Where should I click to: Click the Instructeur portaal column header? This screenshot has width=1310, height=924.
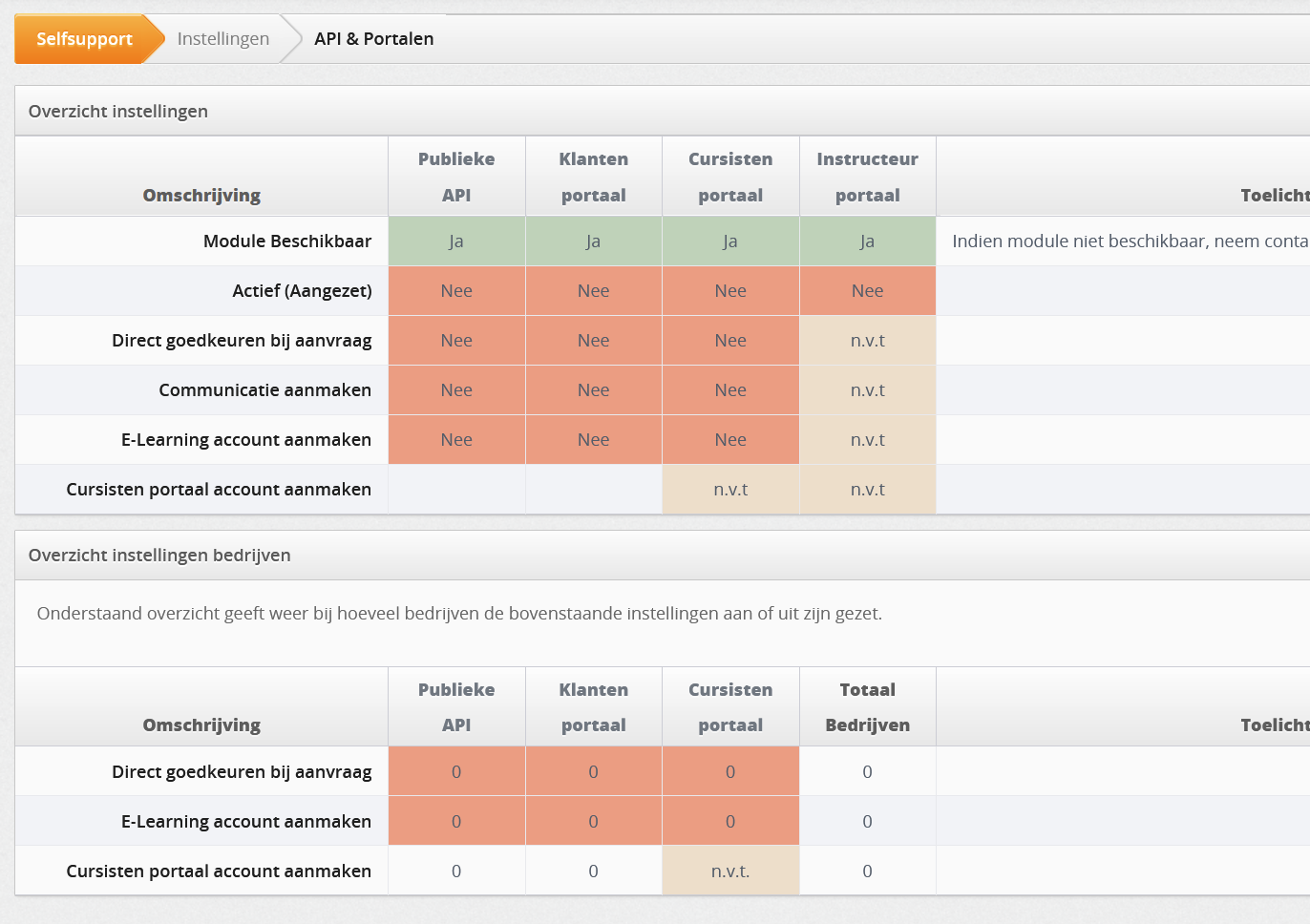click(x=867, y=177)
